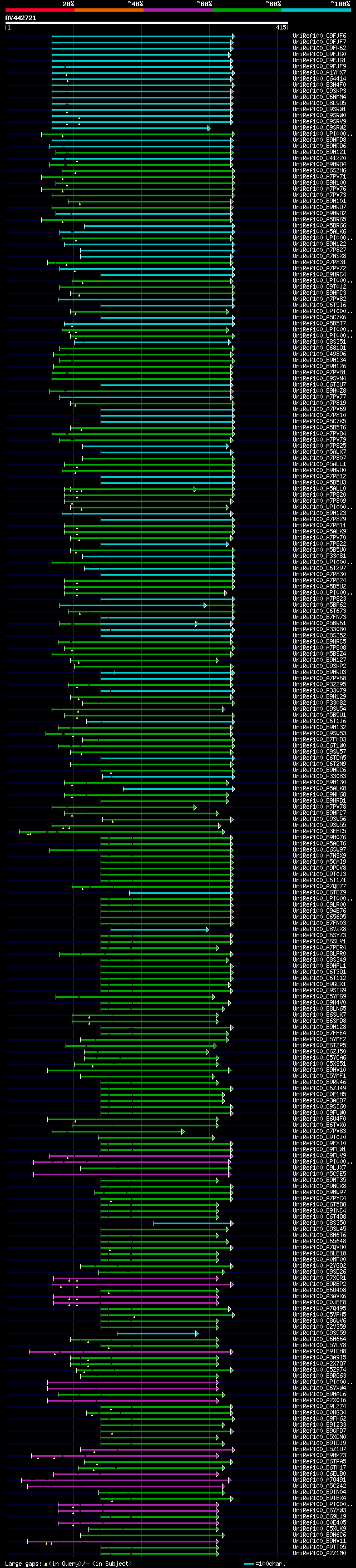
Task: Choose hit UniRef100_Q9SRV9
Action: 319,121
